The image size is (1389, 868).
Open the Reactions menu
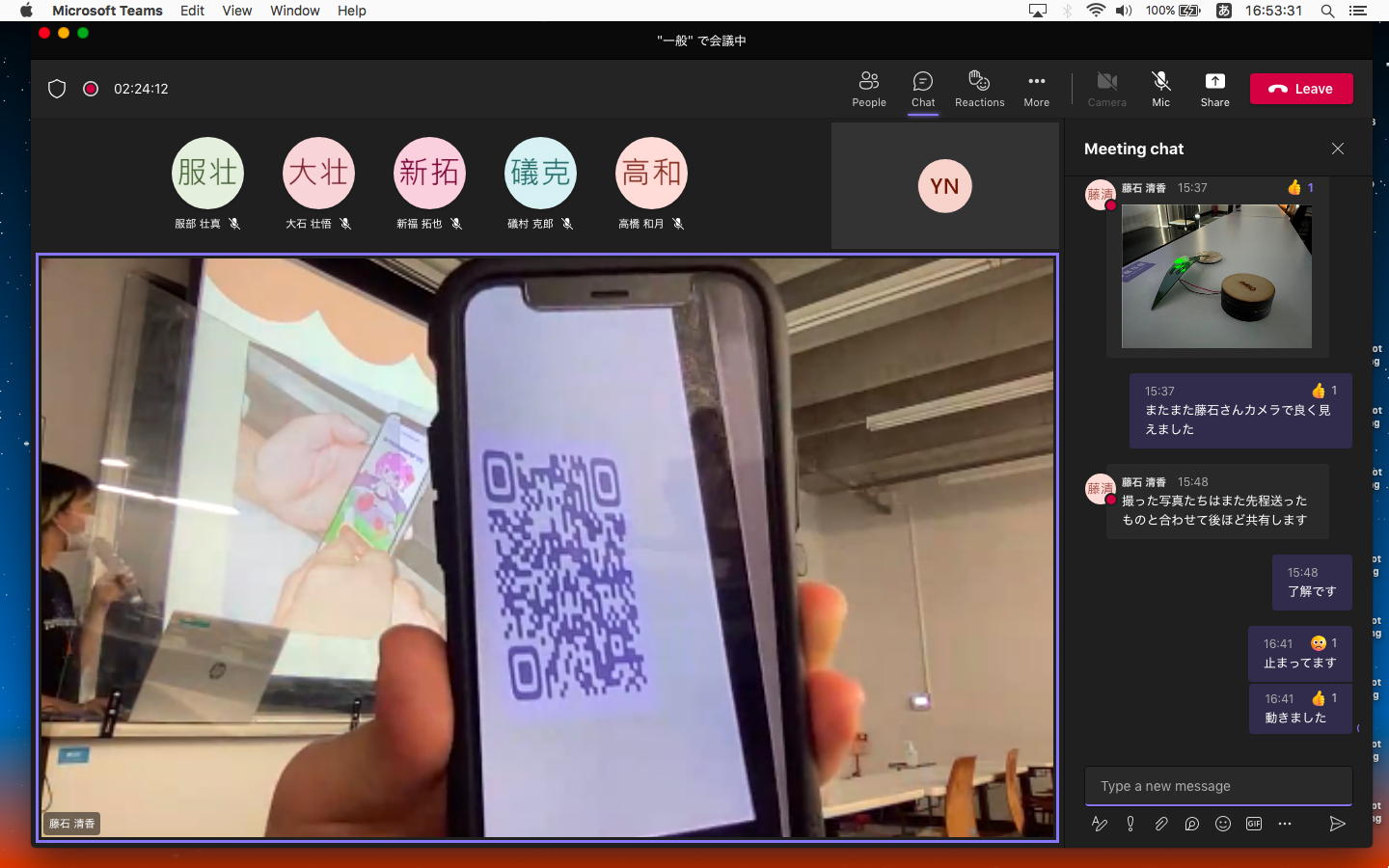979,89
